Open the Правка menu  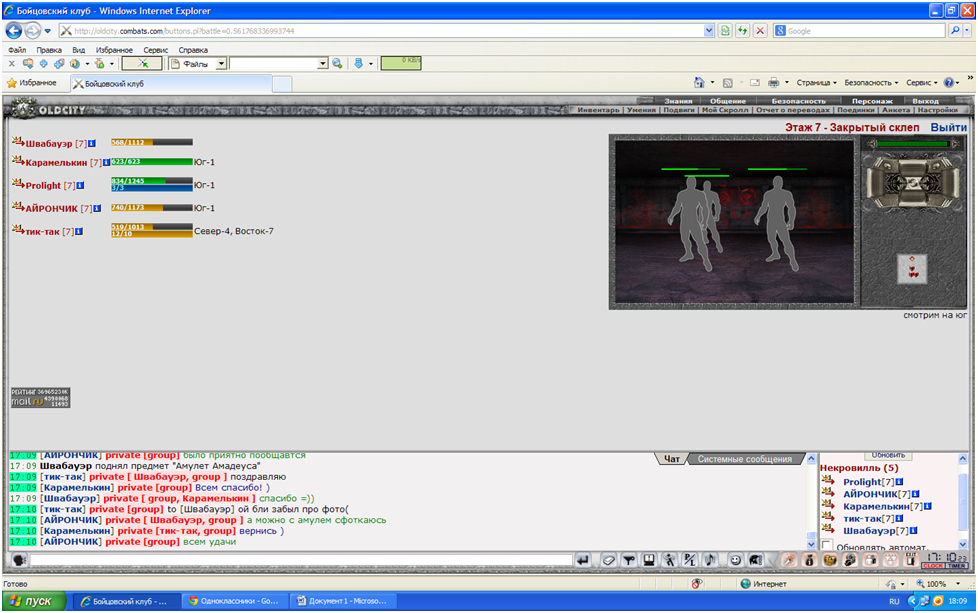tap(49, 50)
